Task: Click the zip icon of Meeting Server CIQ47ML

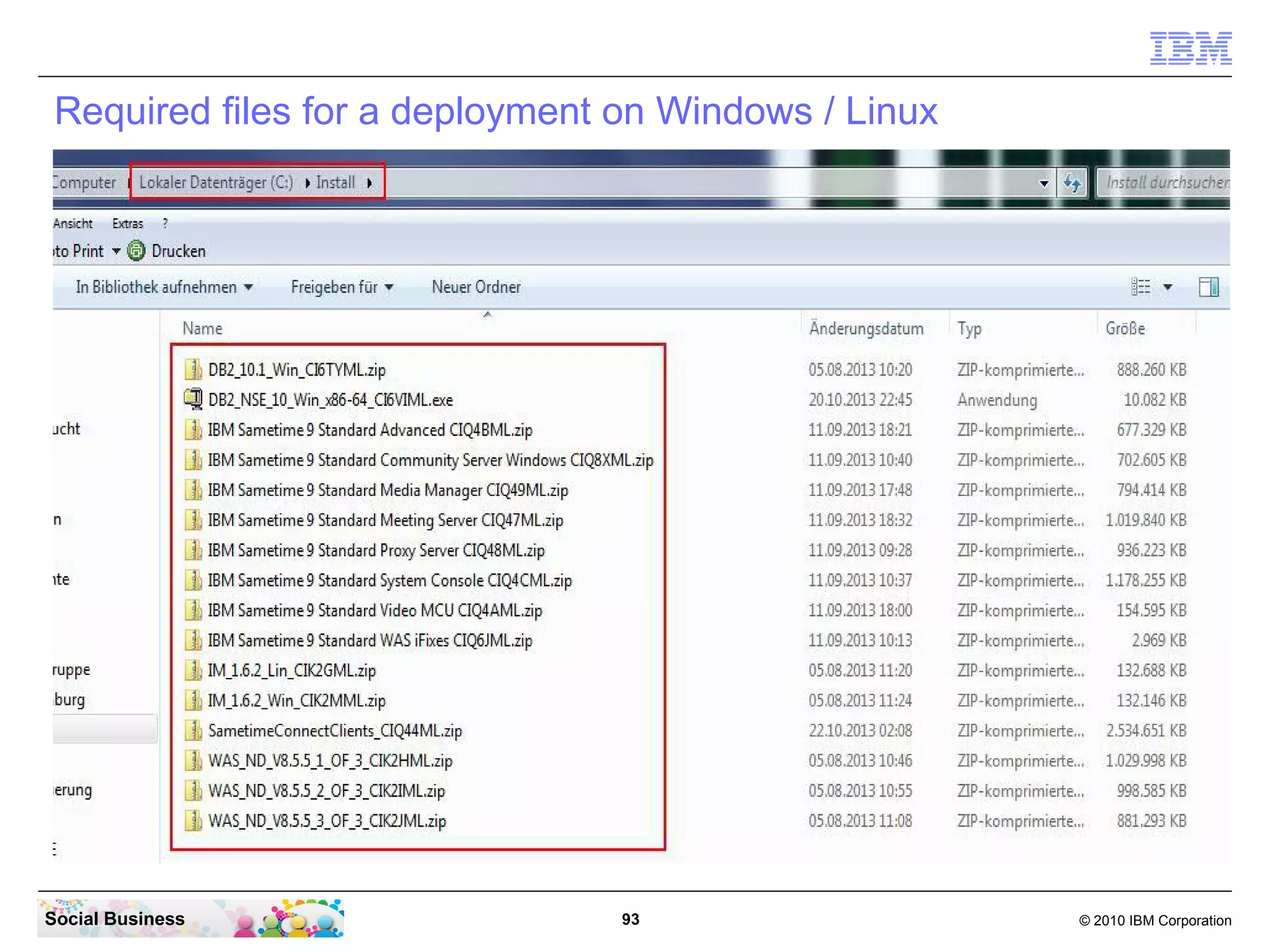Action: tap(193, 520)
